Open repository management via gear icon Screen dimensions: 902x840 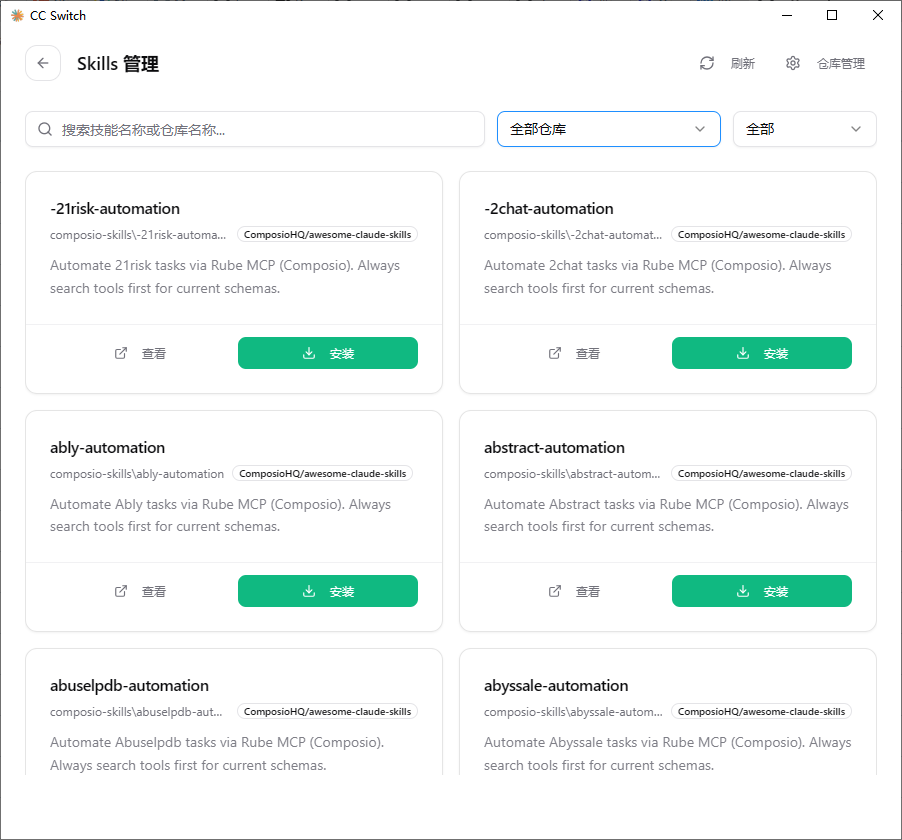(793, 63)
